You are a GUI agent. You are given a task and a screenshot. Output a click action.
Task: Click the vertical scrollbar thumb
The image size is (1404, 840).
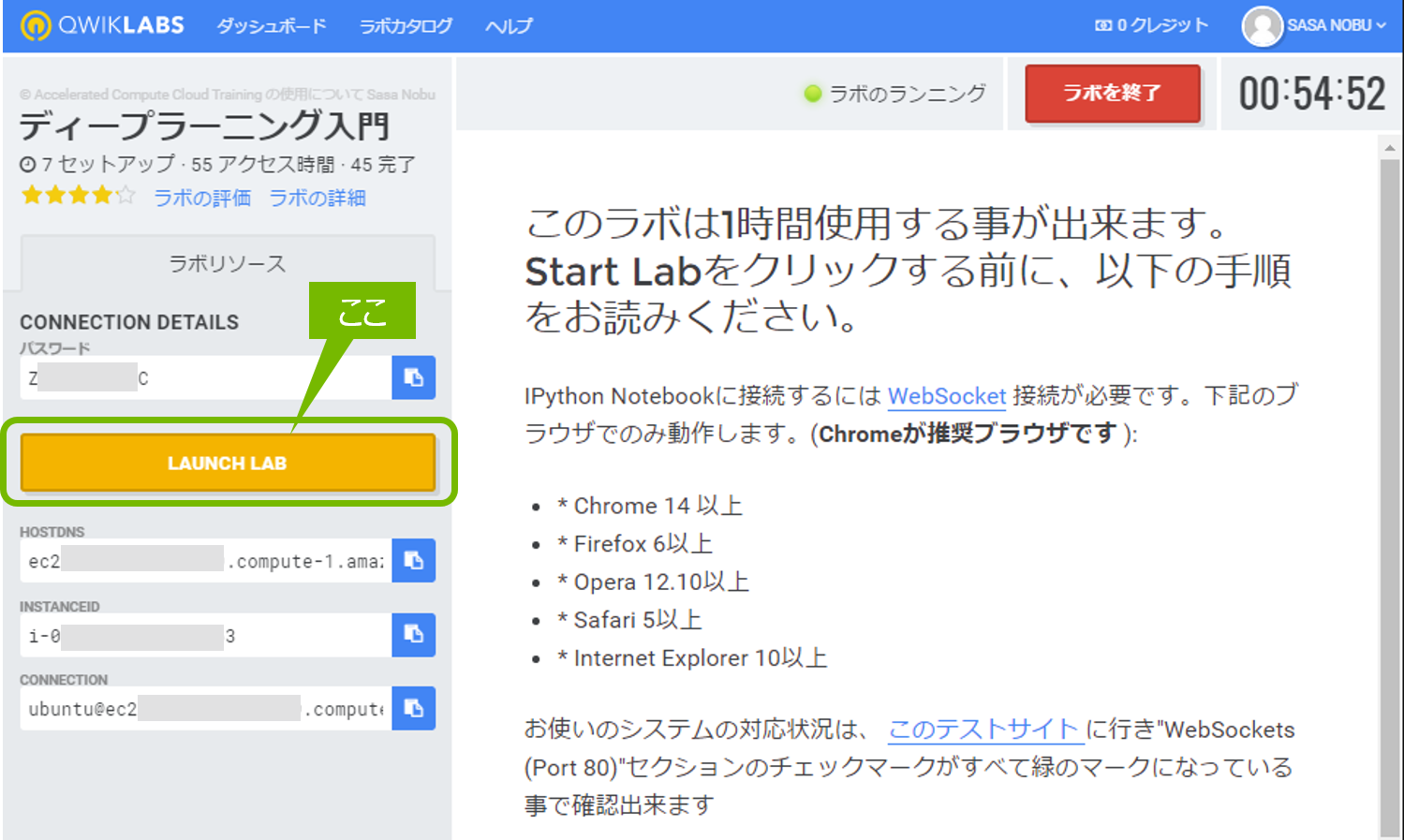point(1390,496)
